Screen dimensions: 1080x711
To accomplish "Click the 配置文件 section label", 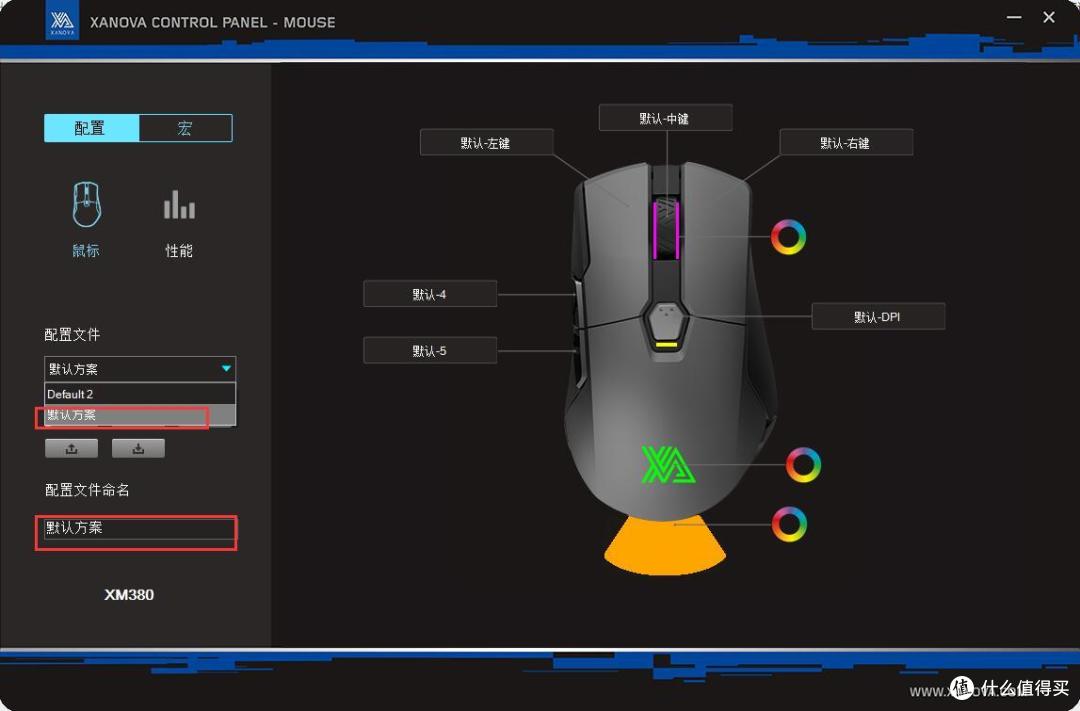I will tap(72, 335).
